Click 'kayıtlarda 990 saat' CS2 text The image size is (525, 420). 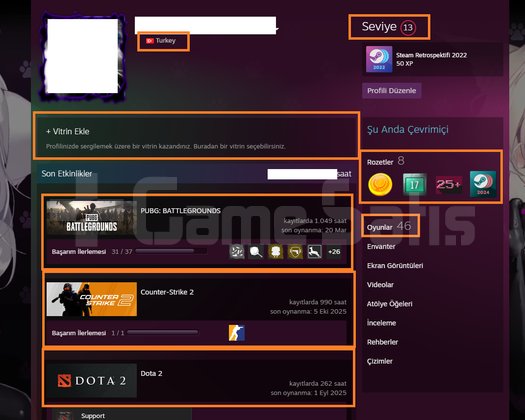(318, 302)
